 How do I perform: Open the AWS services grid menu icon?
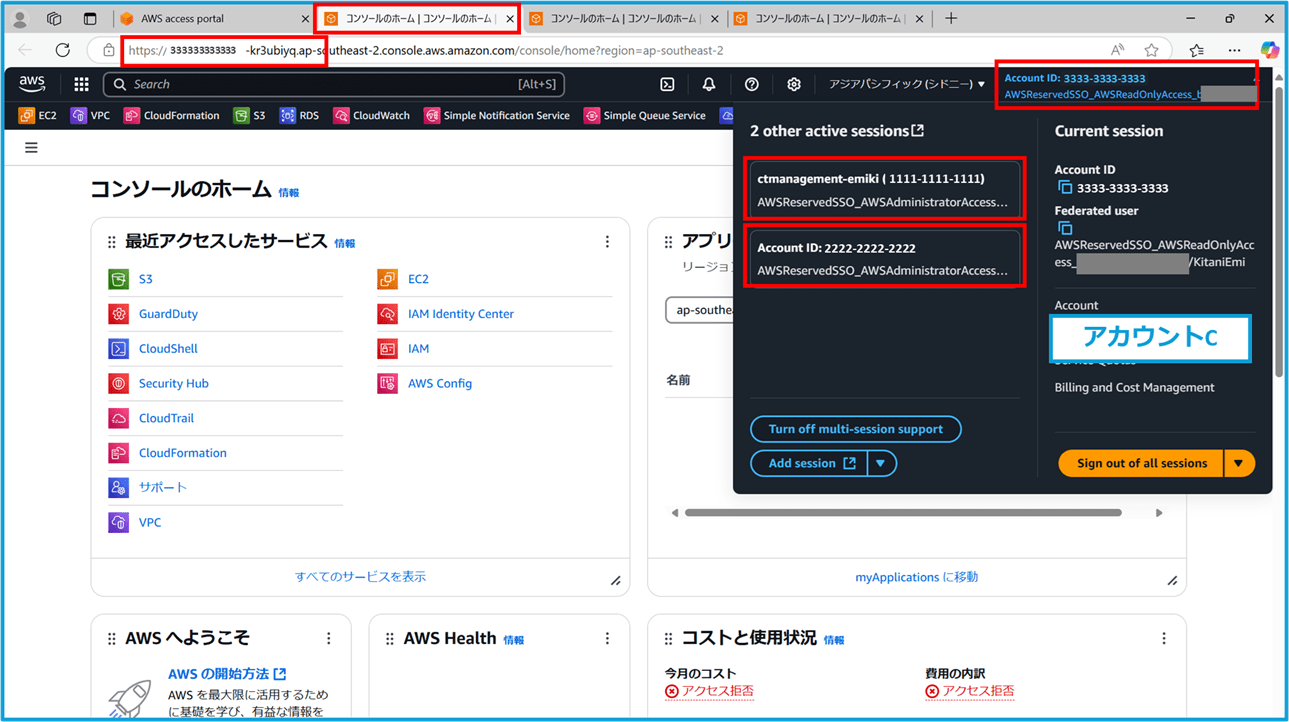click(81, 85)
